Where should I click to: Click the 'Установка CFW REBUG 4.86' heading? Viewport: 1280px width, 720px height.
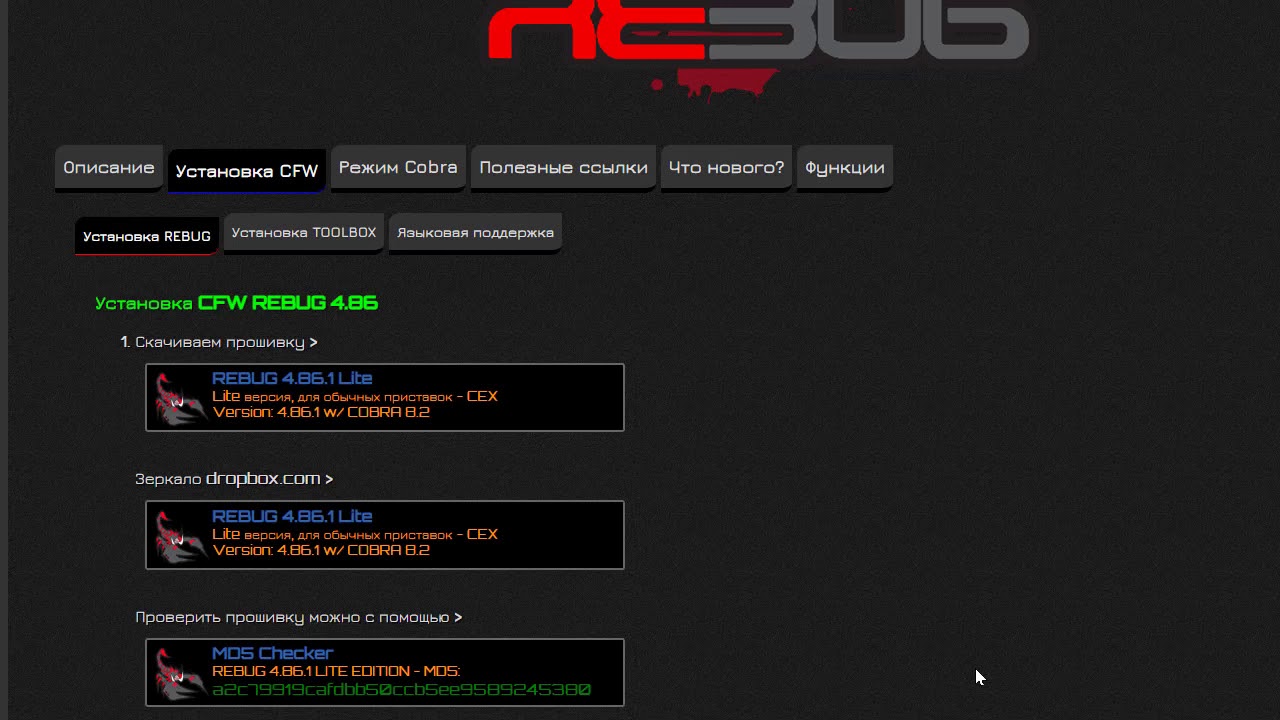[x=237, y=303]
